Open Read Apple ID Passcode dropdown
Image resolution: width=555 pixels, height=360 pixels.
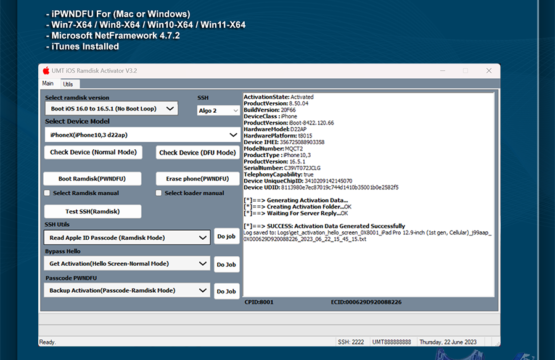[127, 238]
